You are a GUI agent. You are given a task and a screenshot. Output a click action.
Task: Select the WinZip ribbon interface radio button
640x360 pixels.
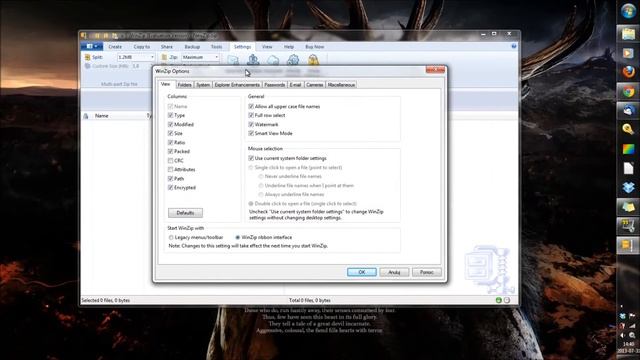(x=238, y=238)
